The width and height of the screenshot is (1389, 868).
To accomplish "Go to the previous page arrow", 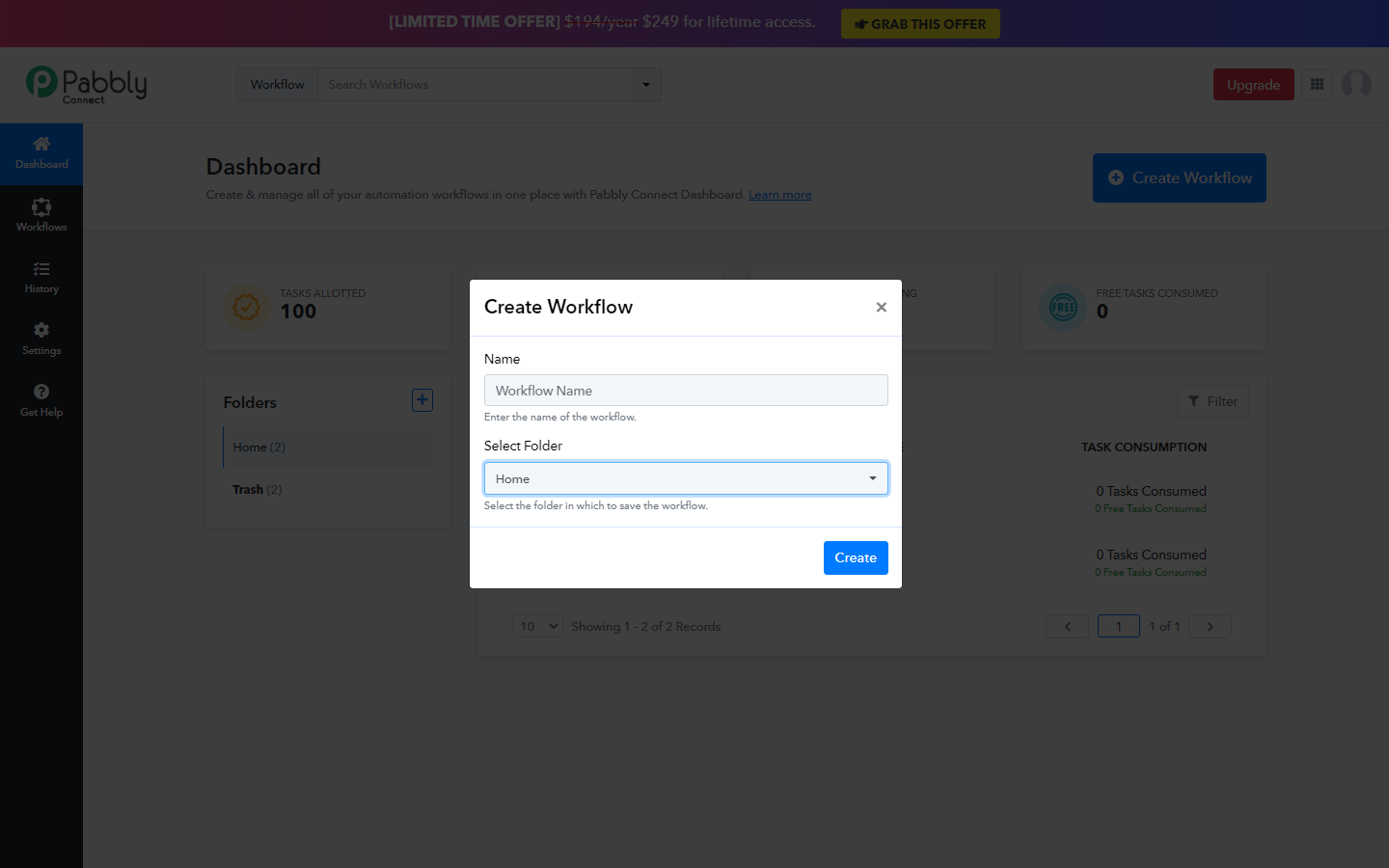I will pos(1067,626).
